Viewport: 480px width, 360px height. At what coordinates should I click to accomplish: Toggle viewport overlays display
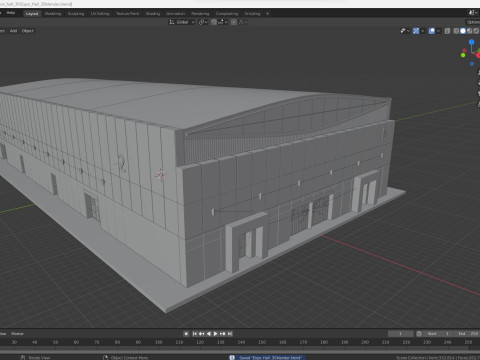click(432, 31)
